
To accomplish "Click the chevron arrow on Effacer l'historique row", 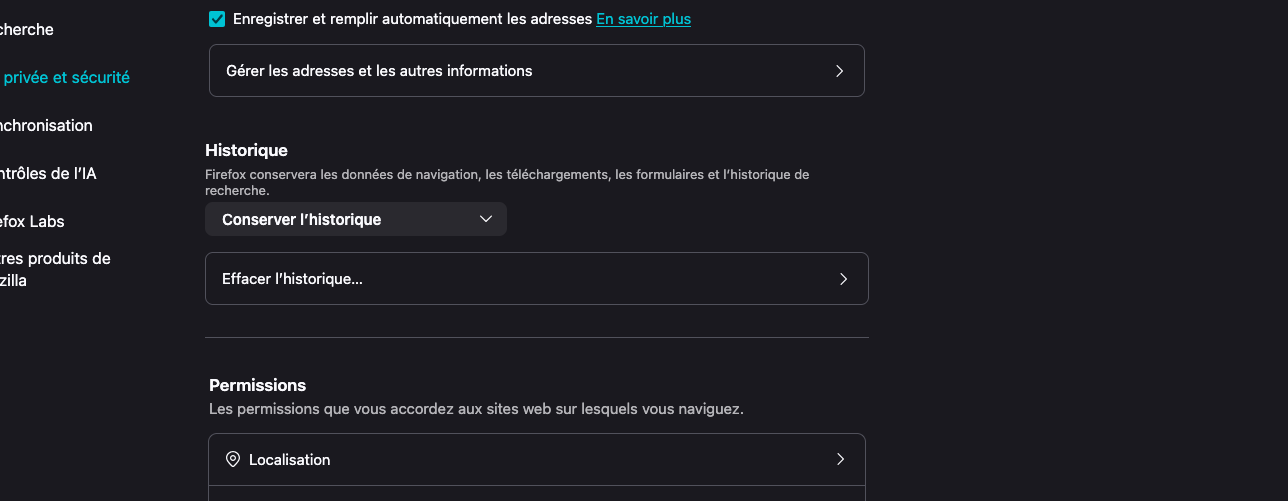I will point(843,279).
